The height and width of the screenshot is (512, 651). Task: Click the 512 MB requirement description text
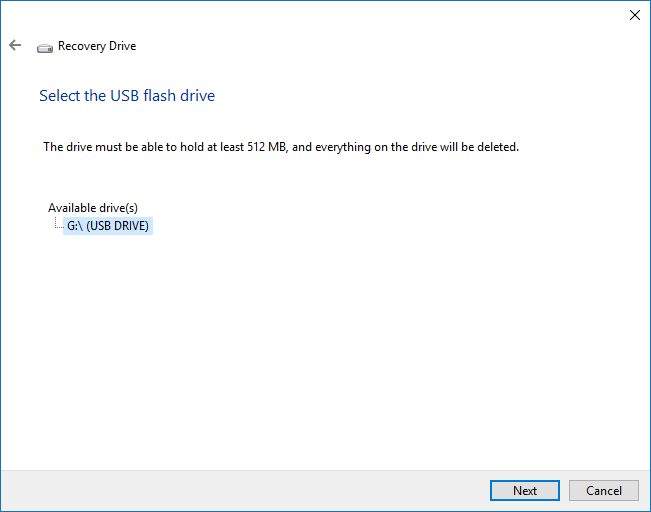280,147
